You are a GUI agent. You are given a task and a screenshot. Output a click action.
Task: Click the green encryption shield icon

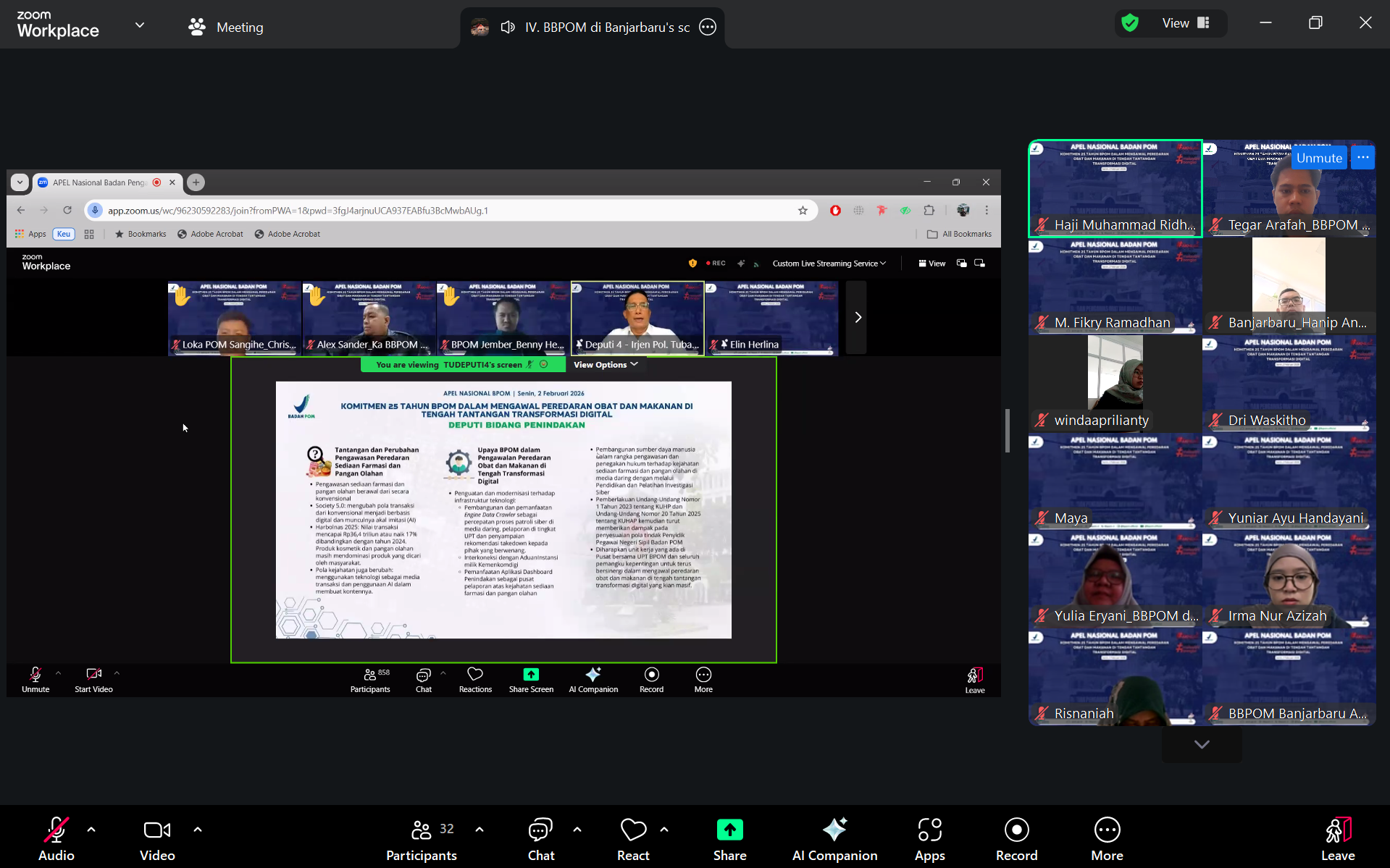(1130, 23)
